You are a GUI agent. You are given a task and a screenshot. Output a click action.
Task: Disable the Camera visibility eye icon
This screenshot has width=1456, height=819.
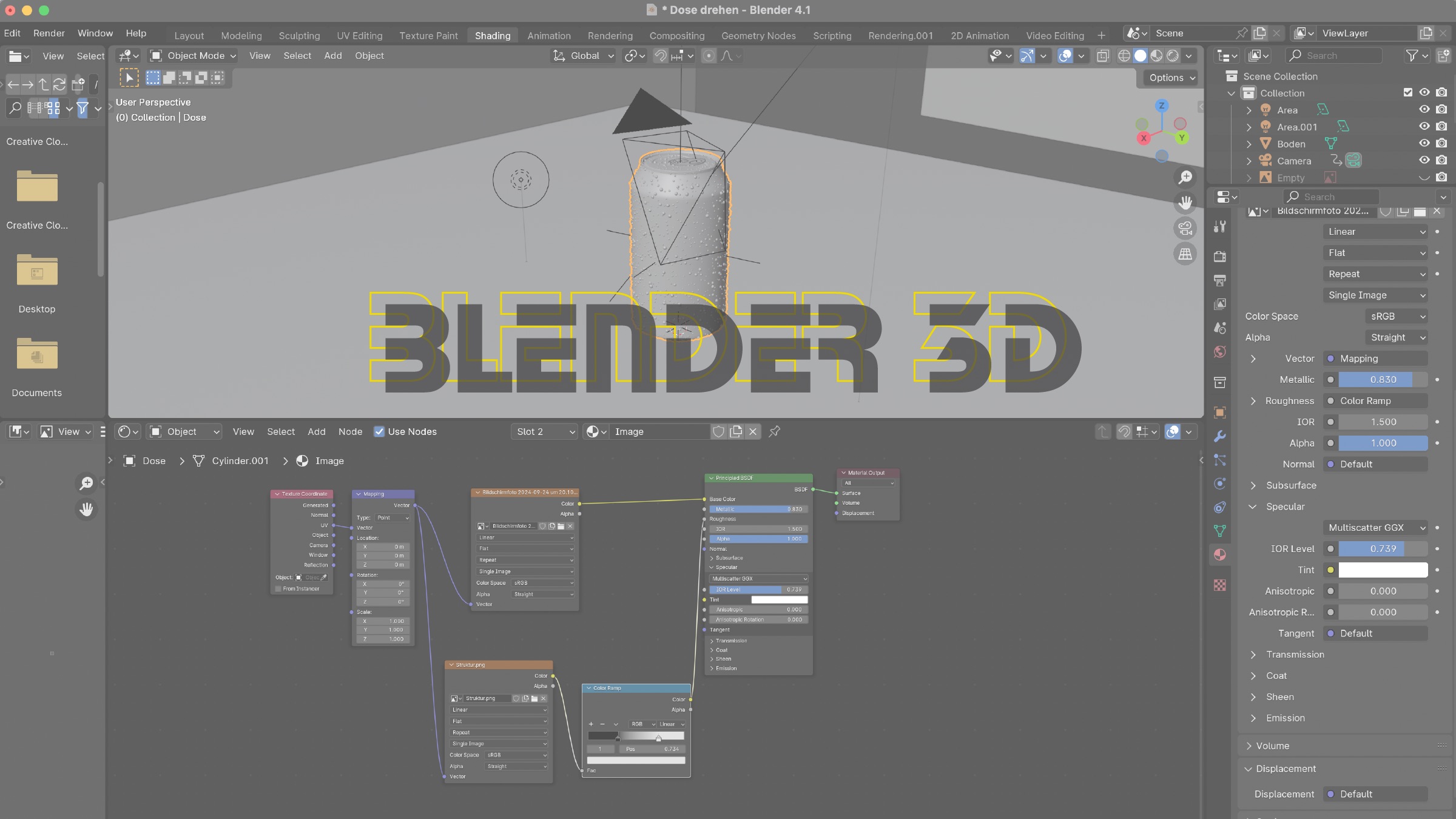coord(1424,160)
